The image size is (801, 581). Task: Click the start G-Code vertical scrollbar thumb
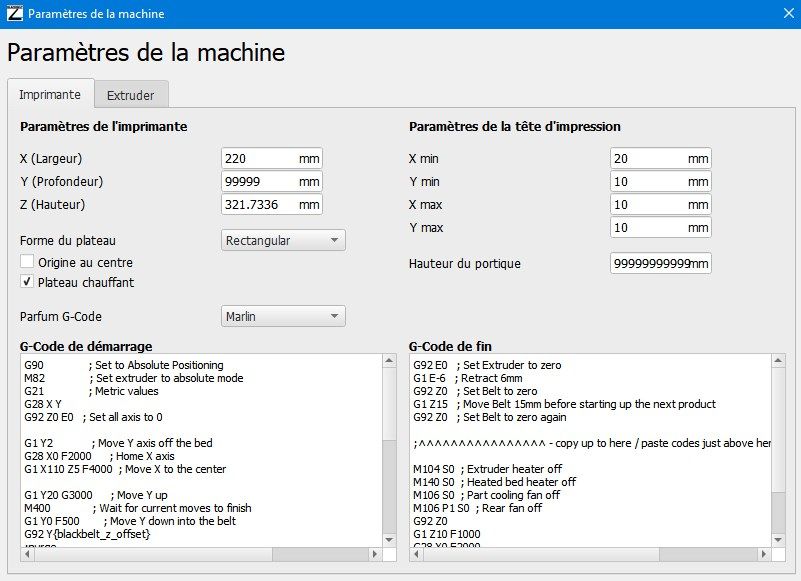coord(389,404)
